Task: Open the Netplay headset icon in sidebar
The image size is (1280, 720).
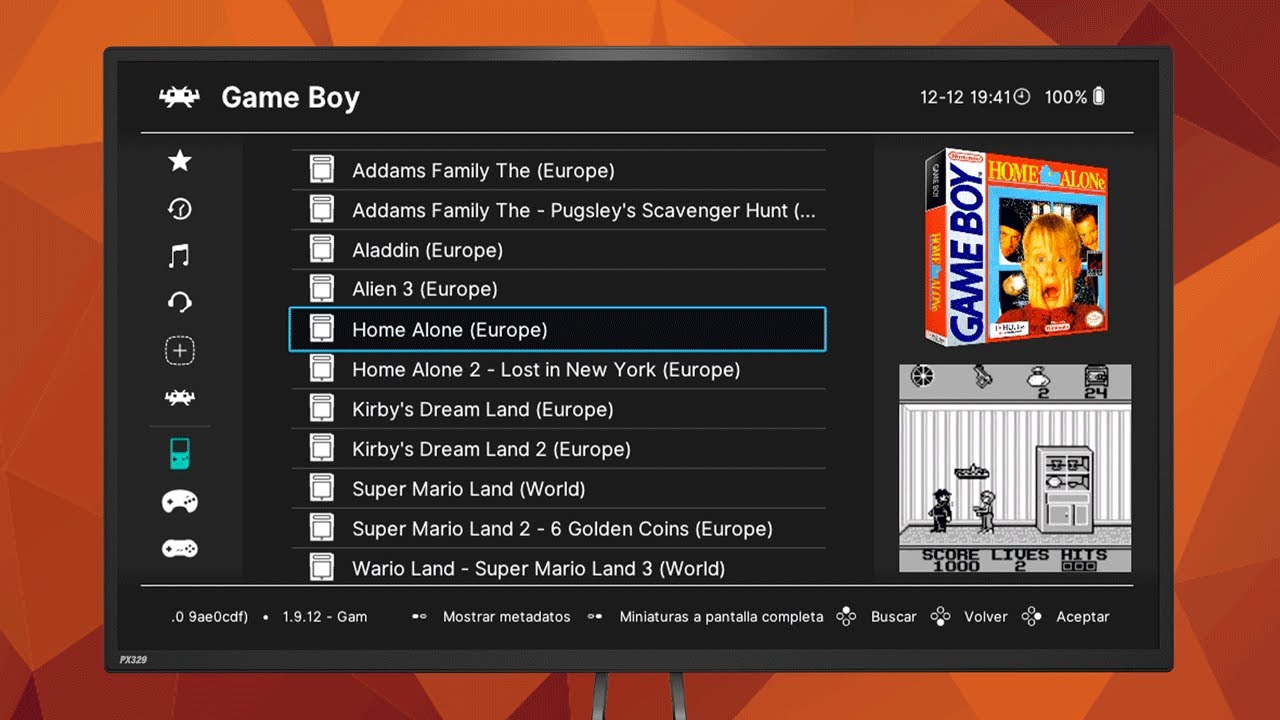Action: click(180, 302)
